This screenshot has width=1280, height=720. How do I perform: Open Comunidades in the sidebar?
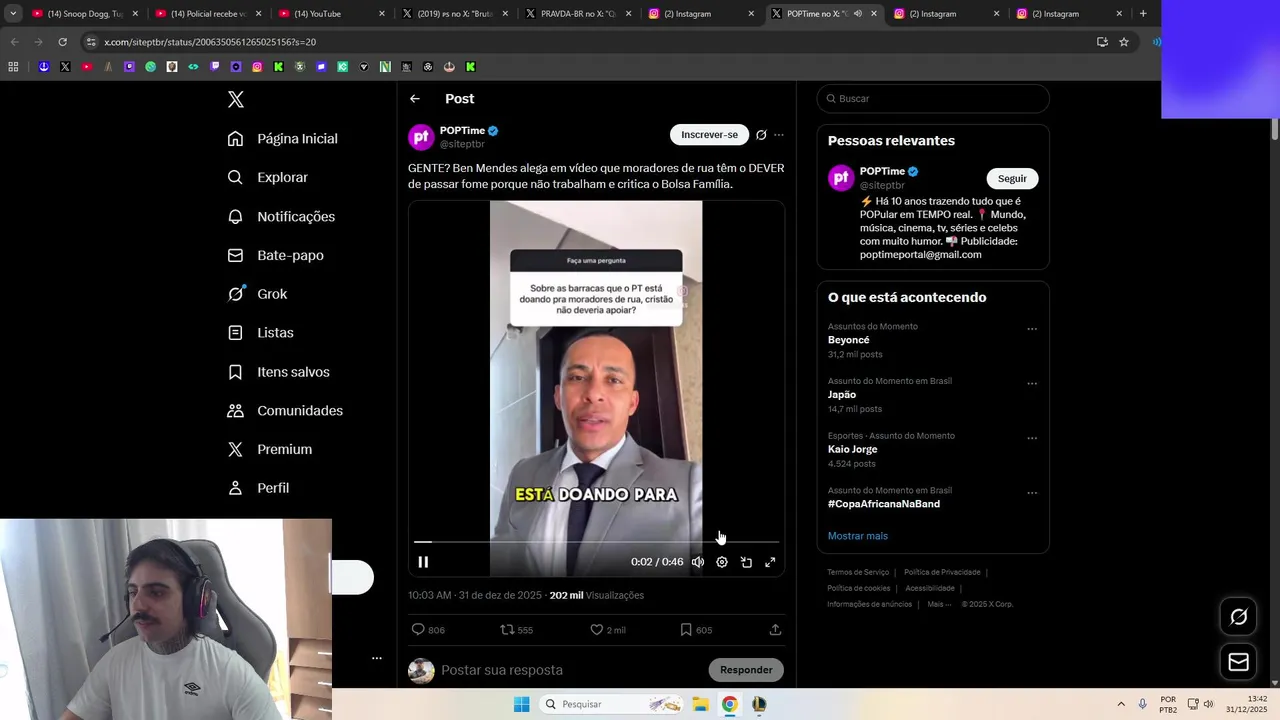tap(285, 410)
